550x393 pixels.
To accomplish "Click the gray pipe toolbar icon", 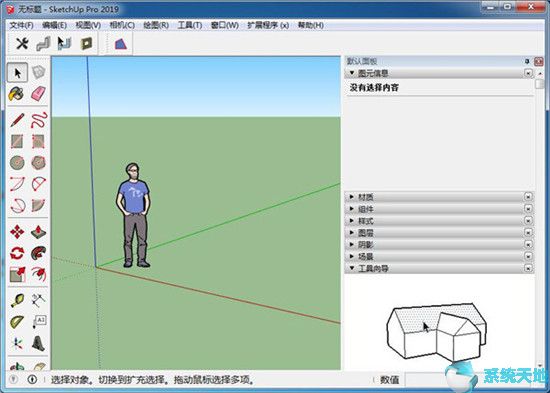I will click(43, 44).
